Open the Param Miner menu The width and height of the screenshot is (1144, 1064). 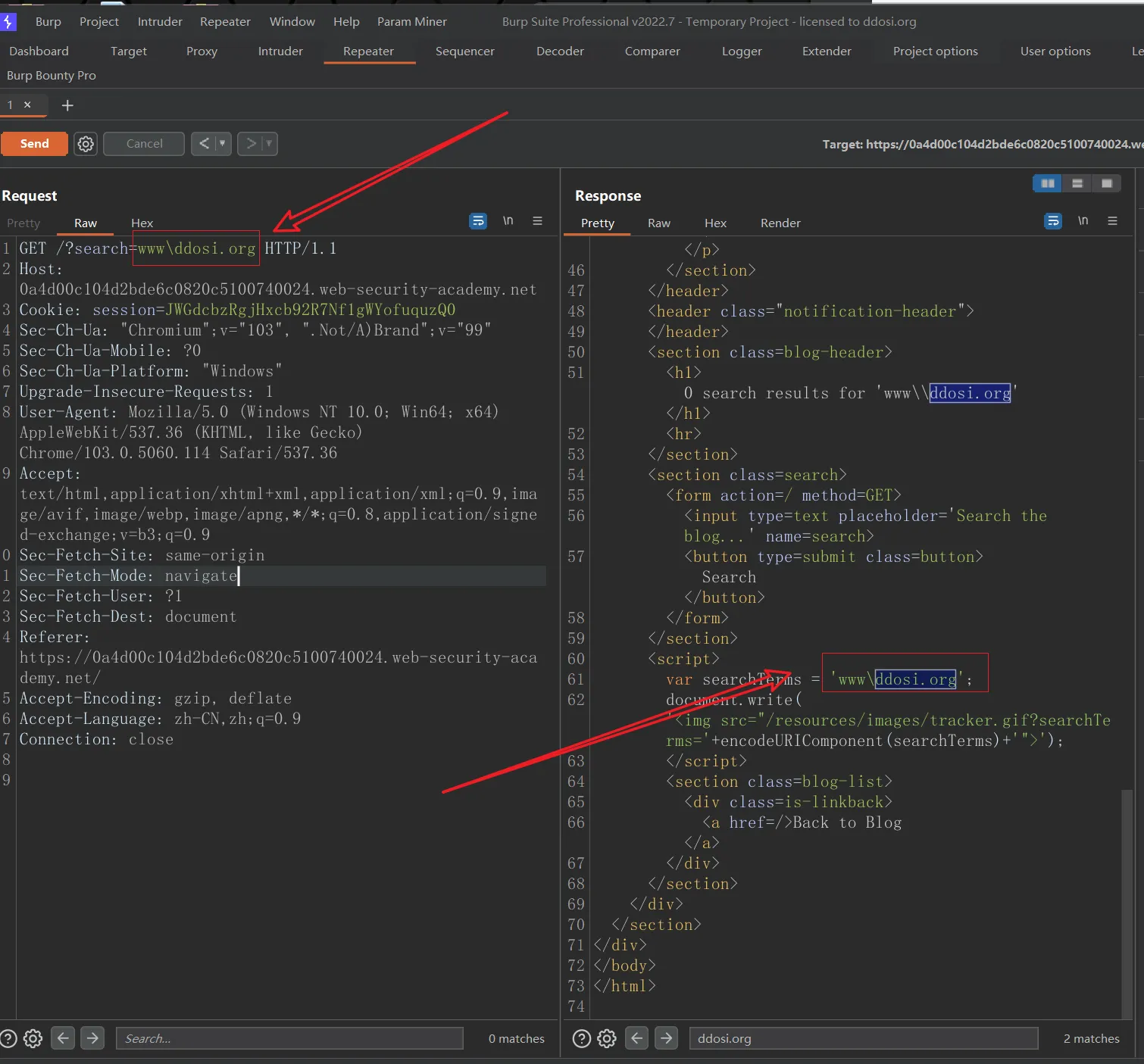[x=412, y=21]
